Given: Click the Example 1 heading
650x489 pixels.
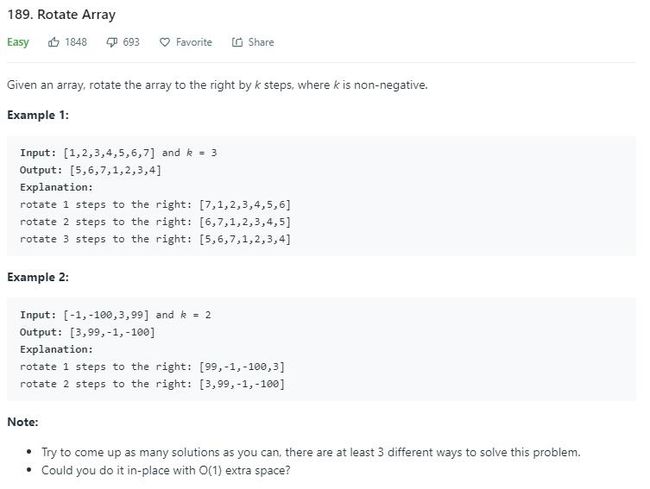Looking at the screenshot, I should [38, 115].
